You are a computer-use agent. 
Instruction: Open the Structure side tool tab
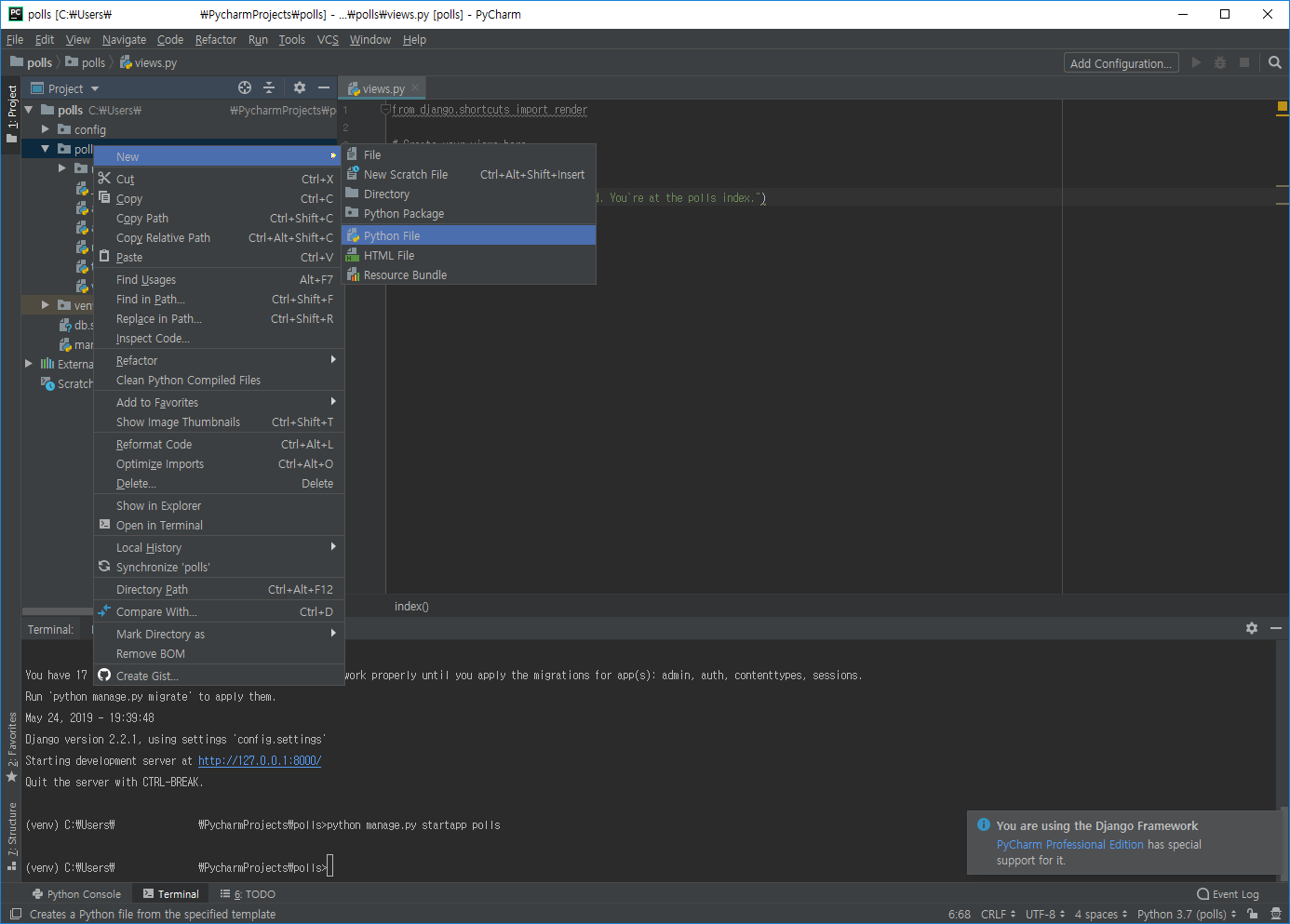11,837
